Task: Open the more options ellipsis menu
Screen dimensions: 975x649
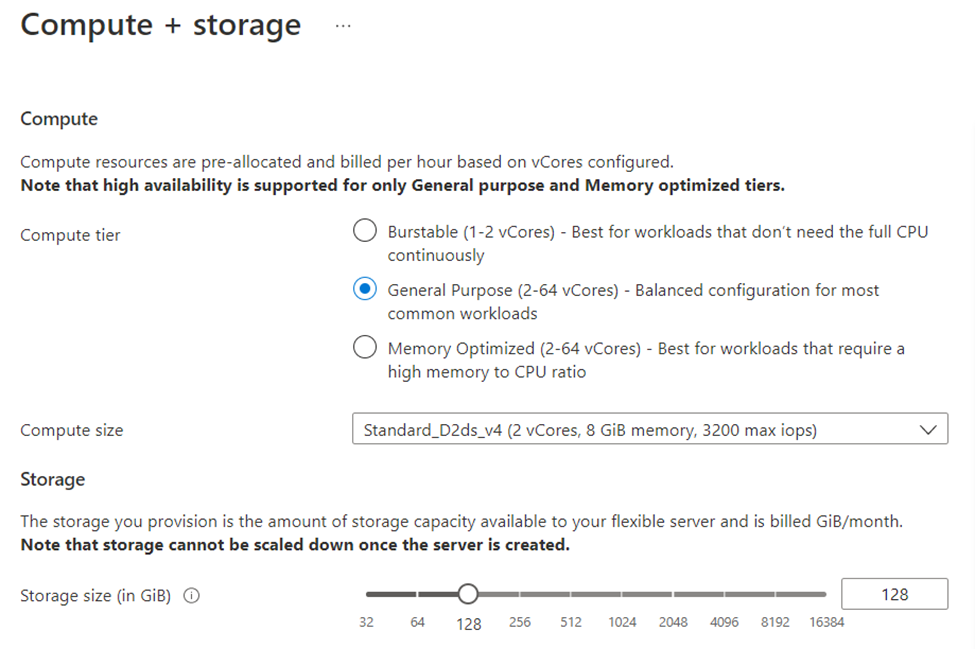Action: tap(343, 27)
